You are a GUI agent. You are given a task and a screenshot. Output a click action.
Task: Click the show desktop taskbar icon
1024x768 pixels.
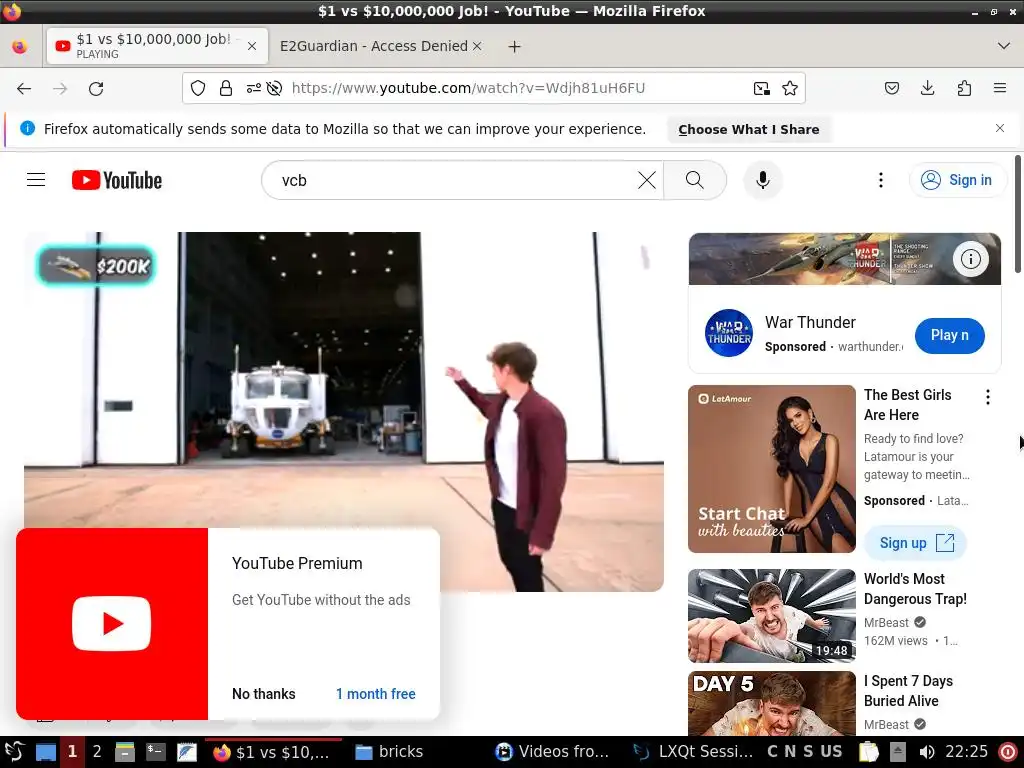(45, 752)
